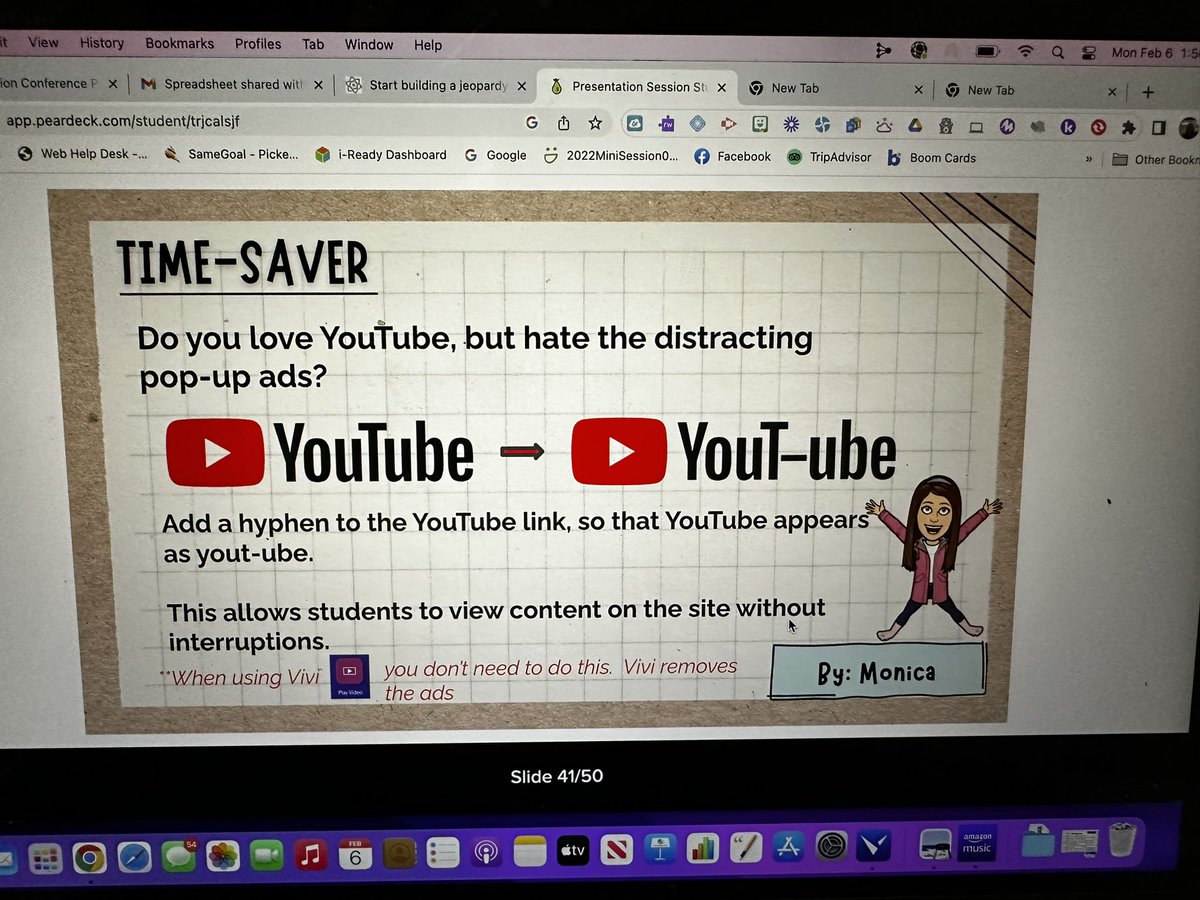
Task: Open SameGoal bookmark
Action: (232, 154)
